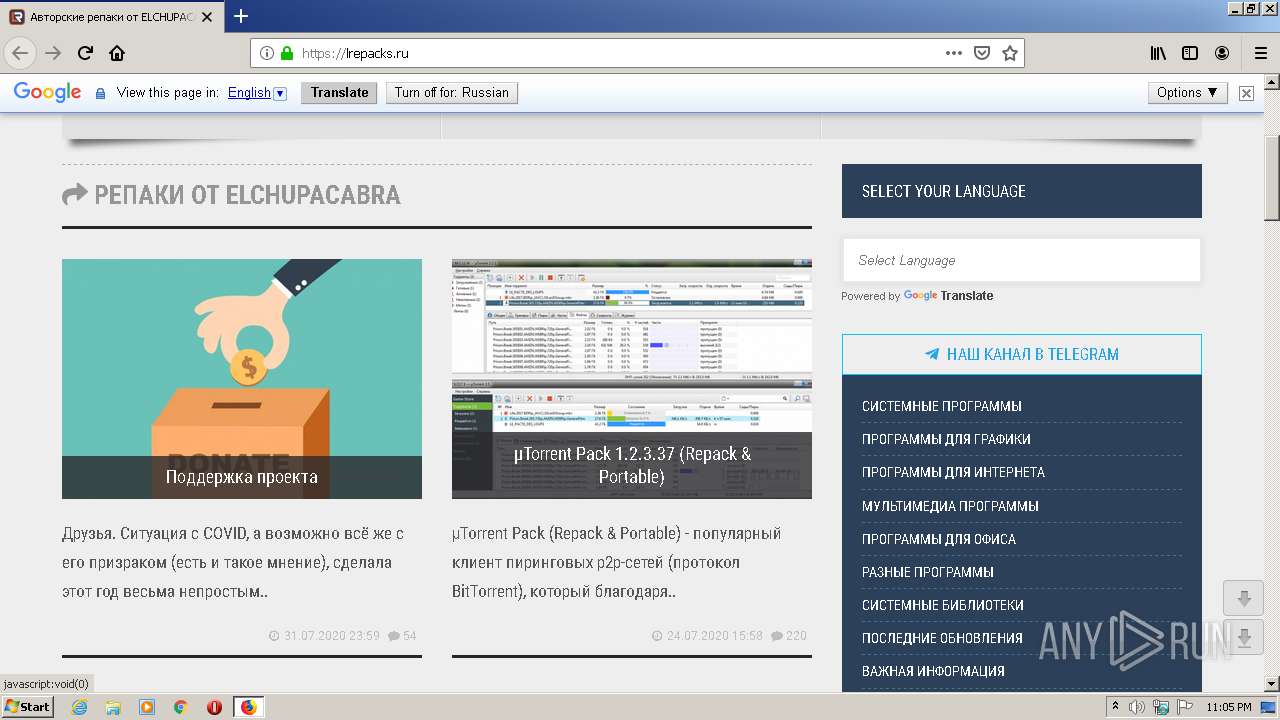Click date 31.07.2020 23:59
The width and height of the screenshot is (1280, 720).
pyautogui.click(x=325, y=635)
